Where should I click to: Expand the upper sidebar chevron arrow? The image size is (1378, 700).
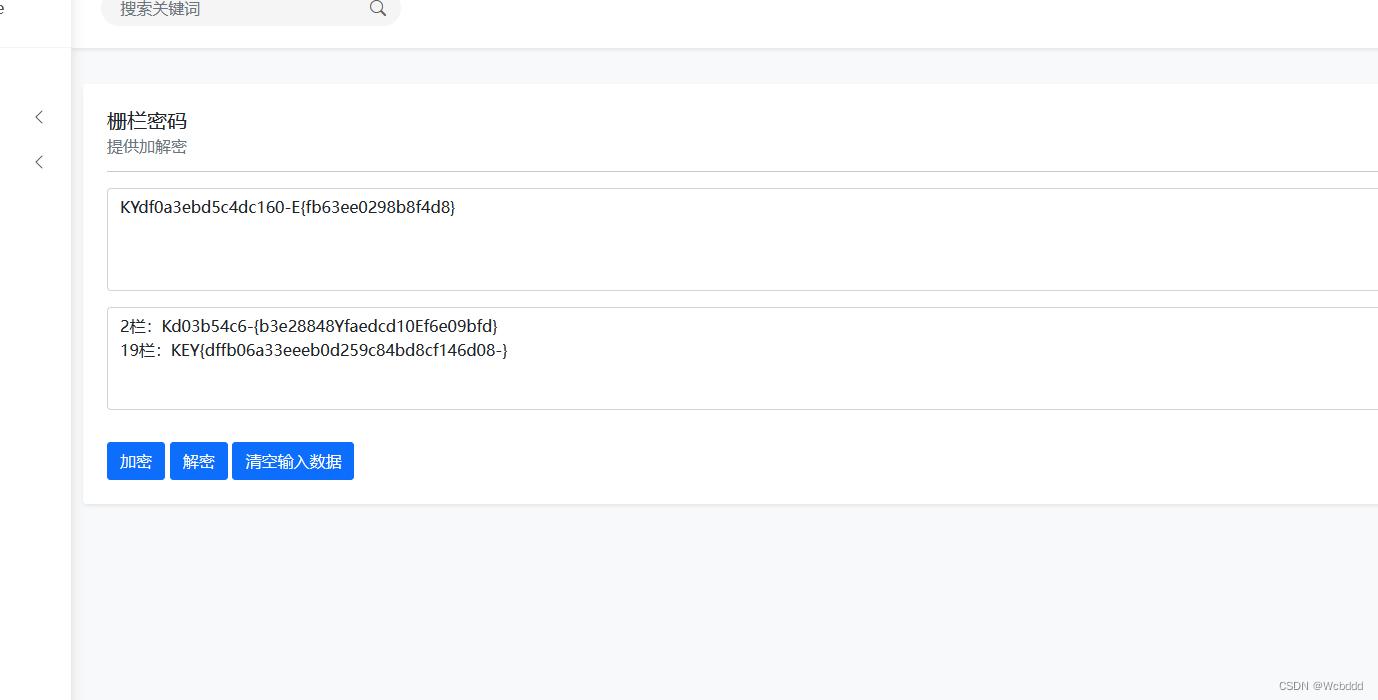(39, 117)
